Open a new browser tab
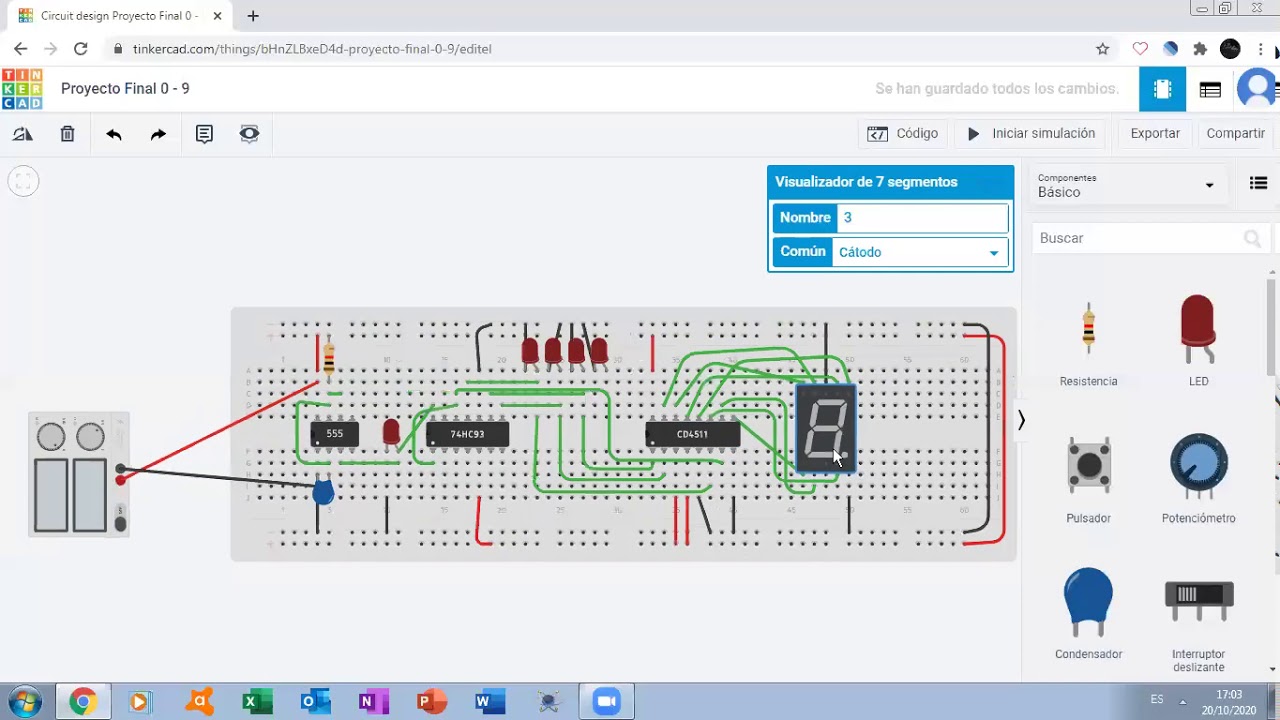 pos(253,16)
